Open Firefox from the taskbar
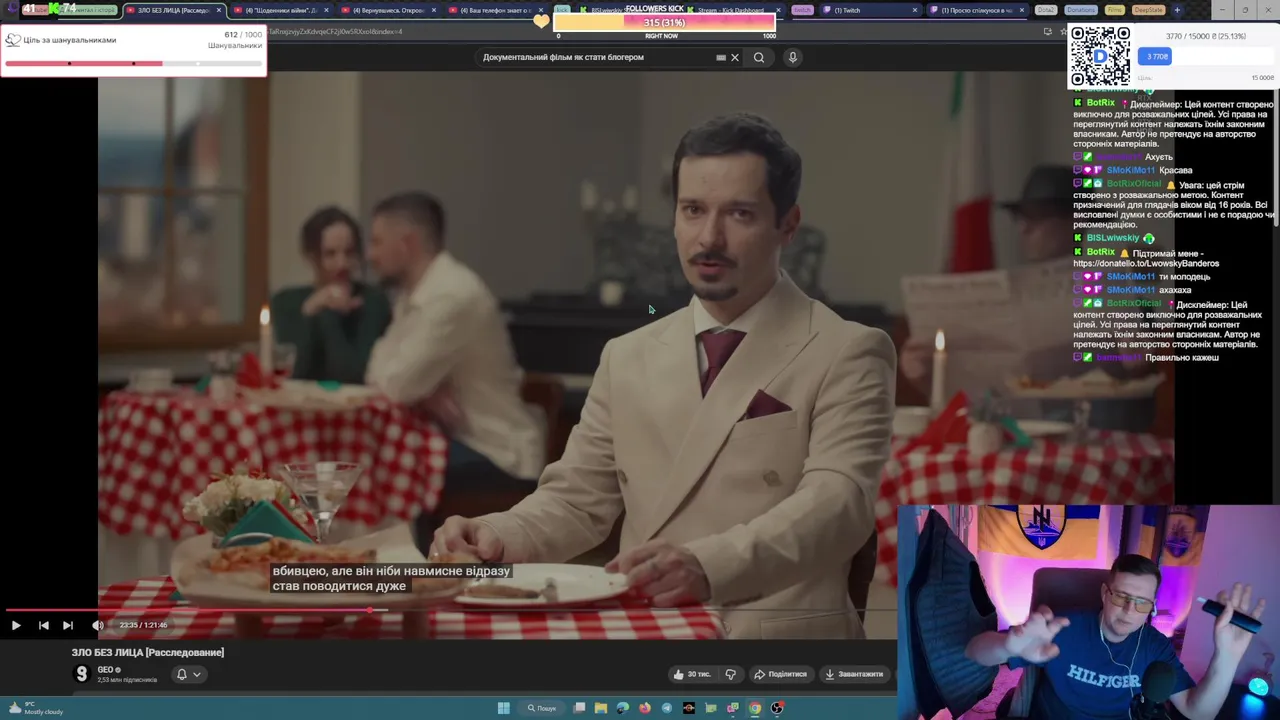The width and height of the screenshot is (1280, 720). (x=645, y=708)
